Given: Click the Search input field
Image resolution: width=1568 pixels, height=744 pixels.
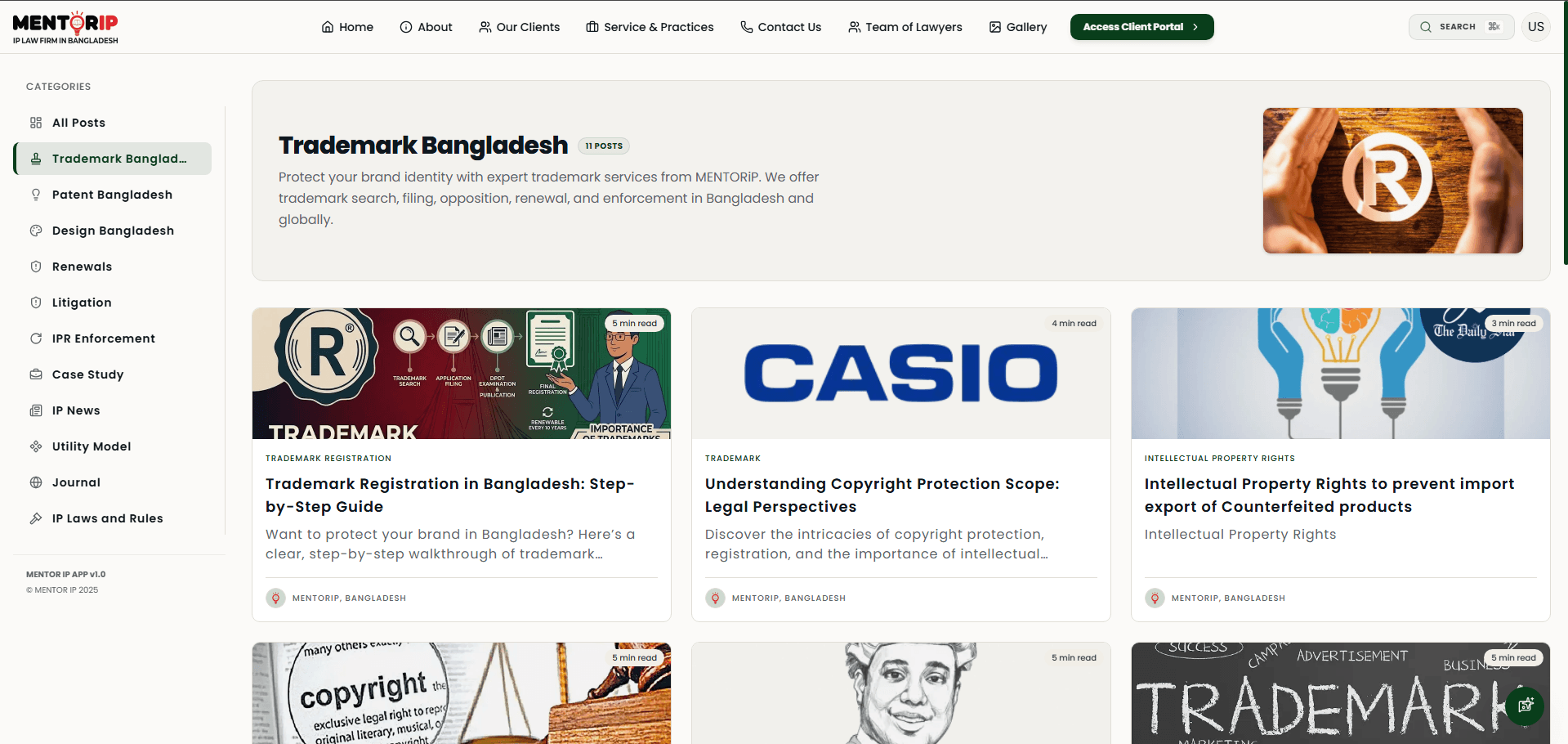Looking at the screenshot, I should pos(1461,27).
